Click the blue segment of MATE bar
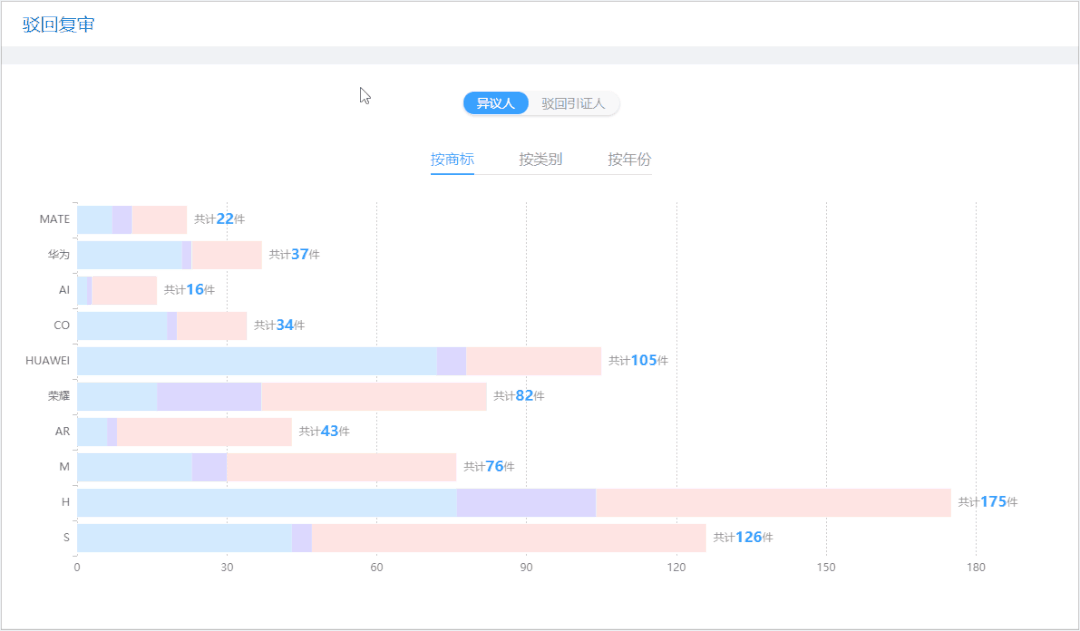 point(95,220)
